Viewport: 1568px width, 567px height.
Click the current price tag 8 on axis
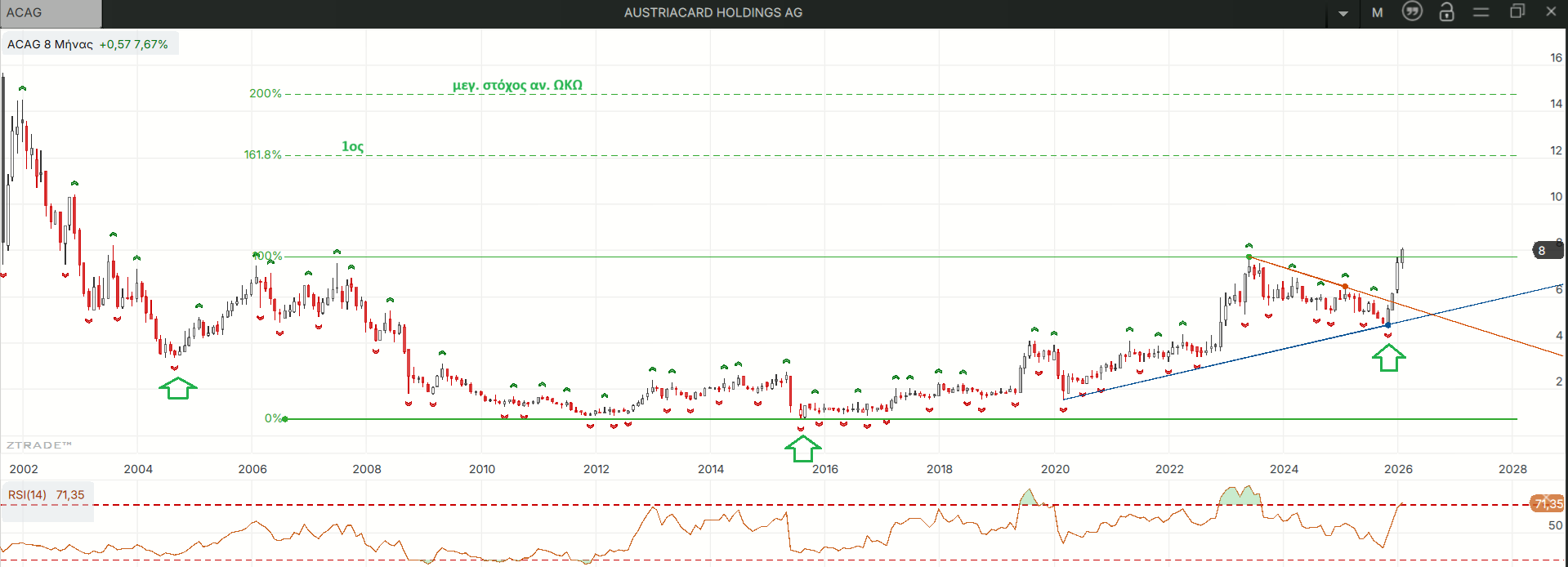pos(1542,251)
